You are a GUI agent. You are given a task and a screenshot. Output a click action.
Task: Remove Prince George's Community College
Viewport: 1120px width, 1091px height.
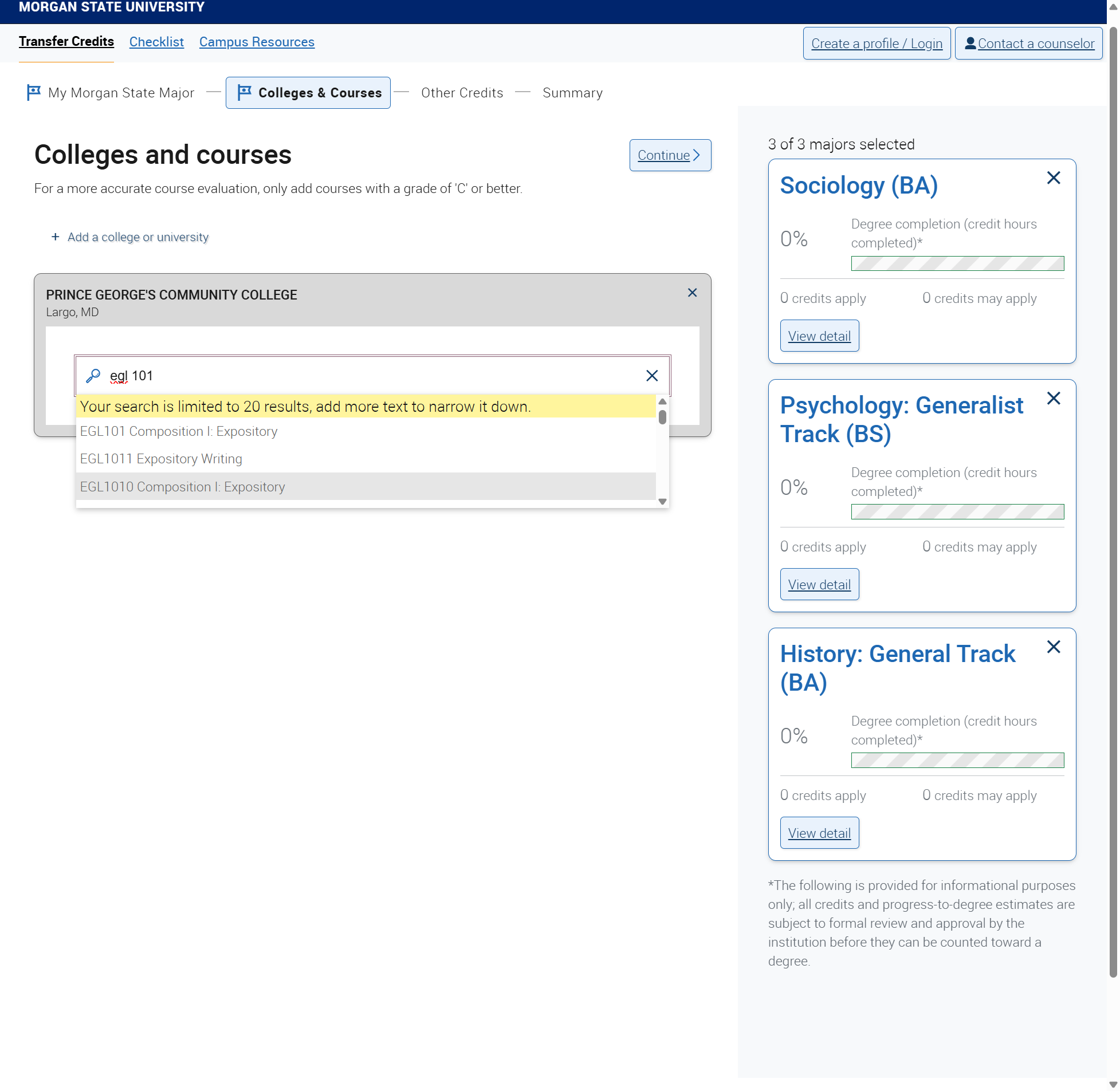[692, 293]
